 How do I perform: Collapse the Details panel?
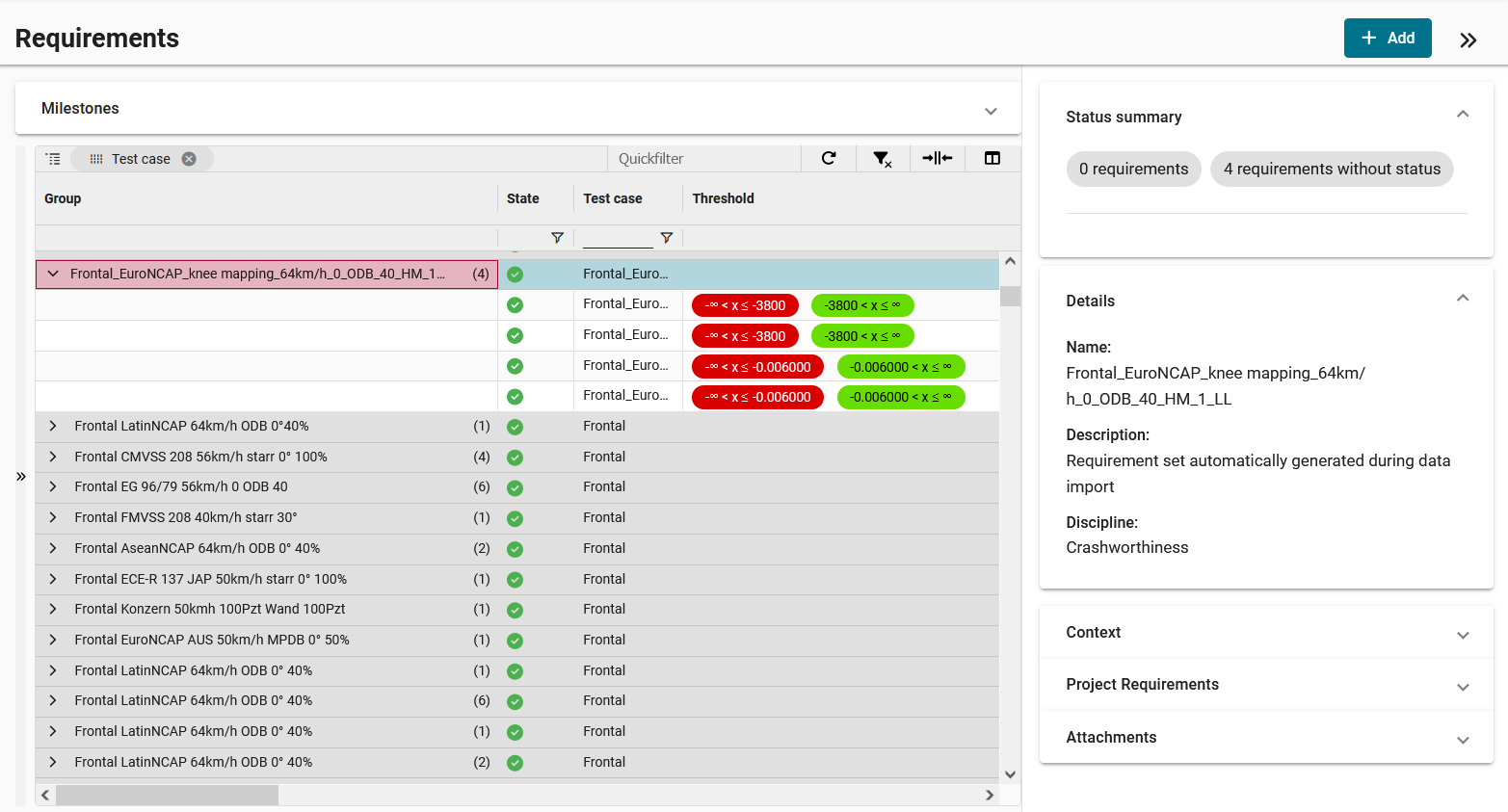(1463, 299)
